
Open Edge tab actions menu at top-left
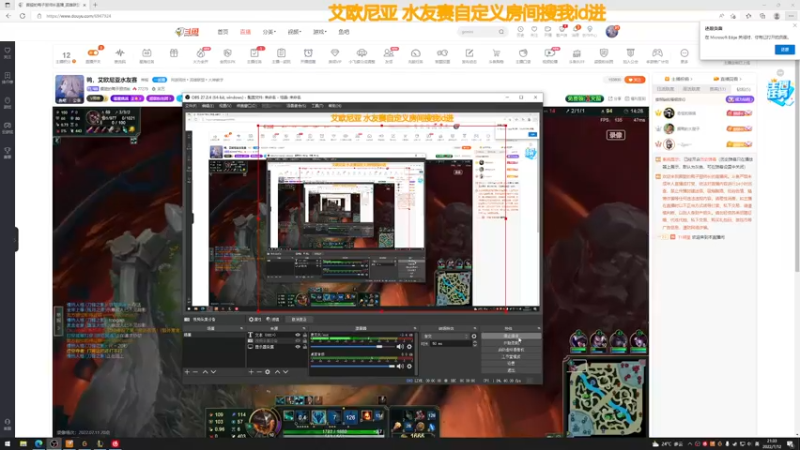click(7, 5)
